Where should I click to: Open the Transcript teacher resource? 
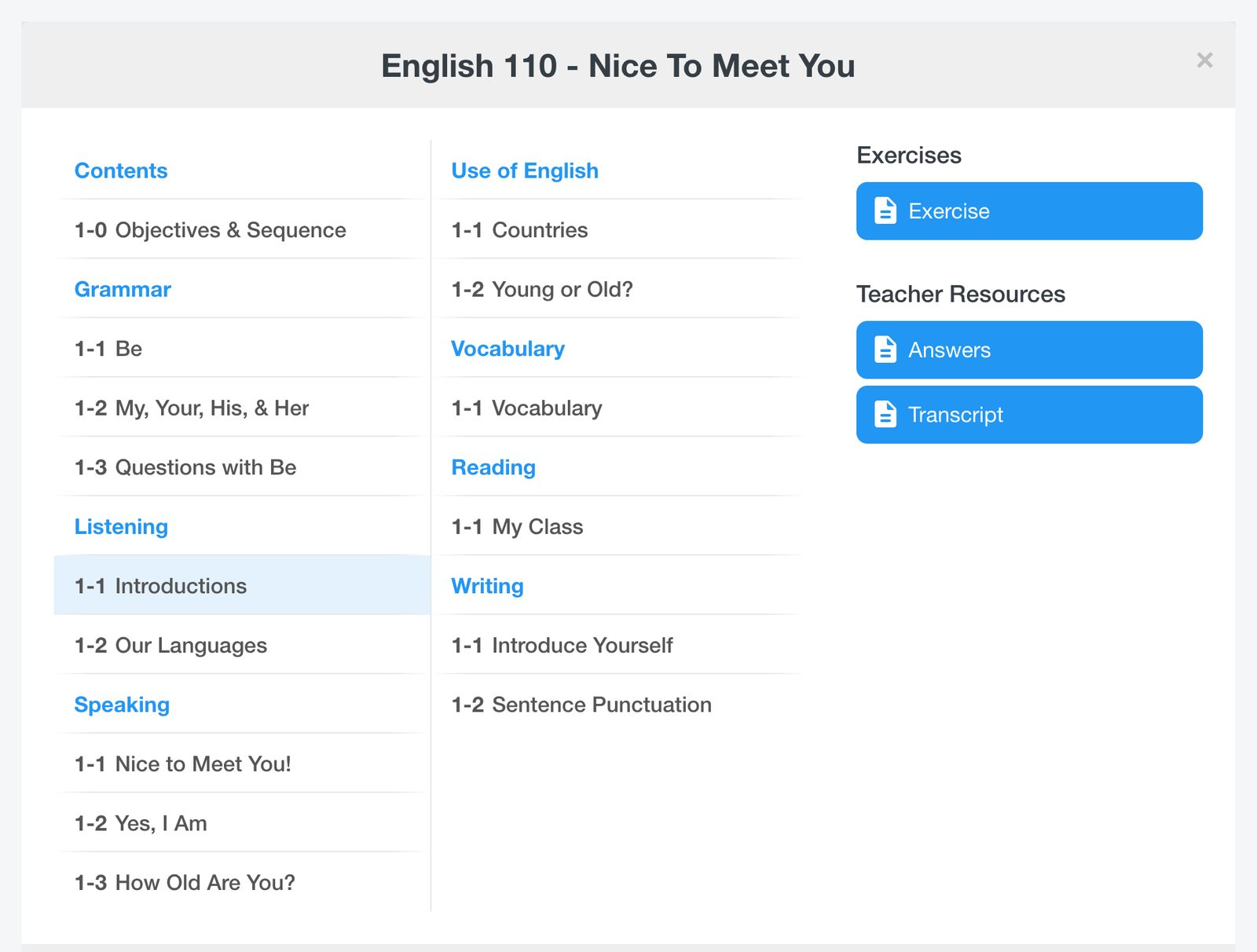coord(1029,415)
